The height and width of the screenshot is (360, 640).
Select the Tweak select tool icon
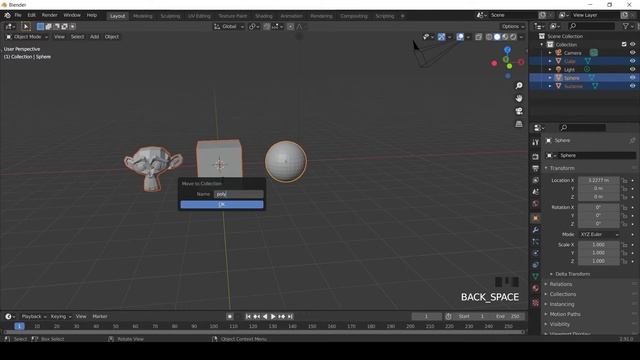click(25, 27)
